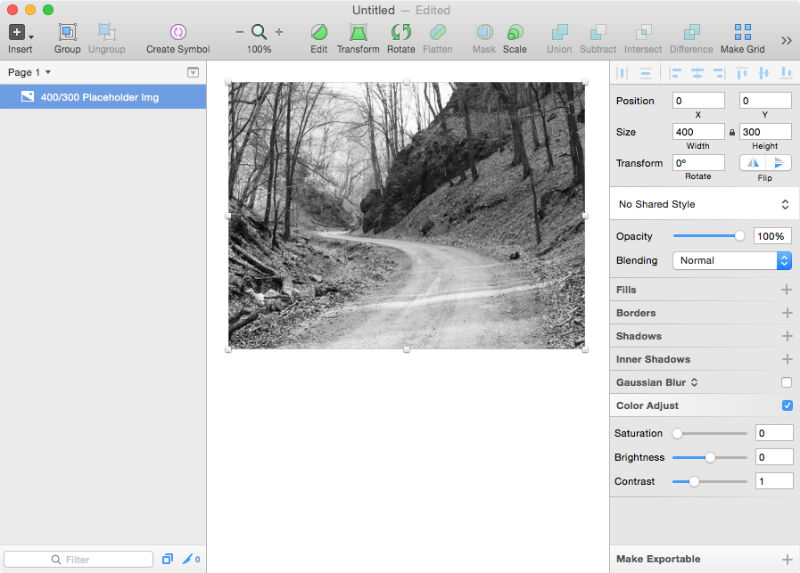Click the Scale tool icon
The height and width of the screenshot is (573, 800).
pos(515,32)
